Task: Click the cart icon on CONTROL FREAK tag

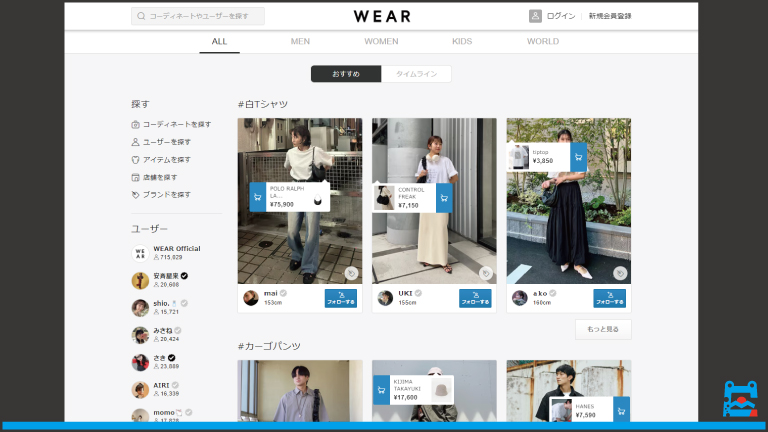Action: tap(444, 197)
